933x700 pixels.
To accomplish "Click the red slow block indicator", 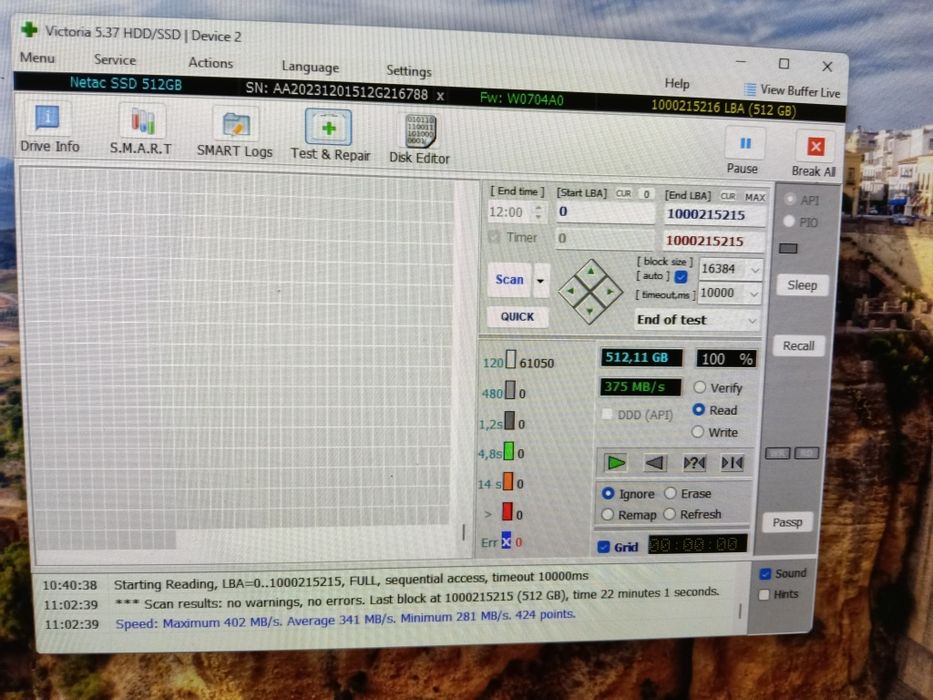I will point(508,511).
